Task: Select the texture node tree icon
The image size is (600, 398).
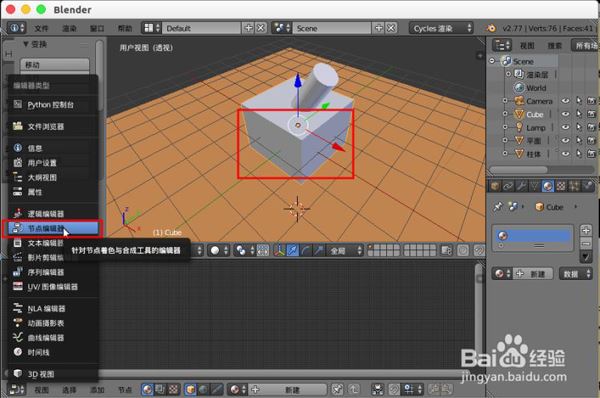Action: pyautogui.click(x=173, y=390)
